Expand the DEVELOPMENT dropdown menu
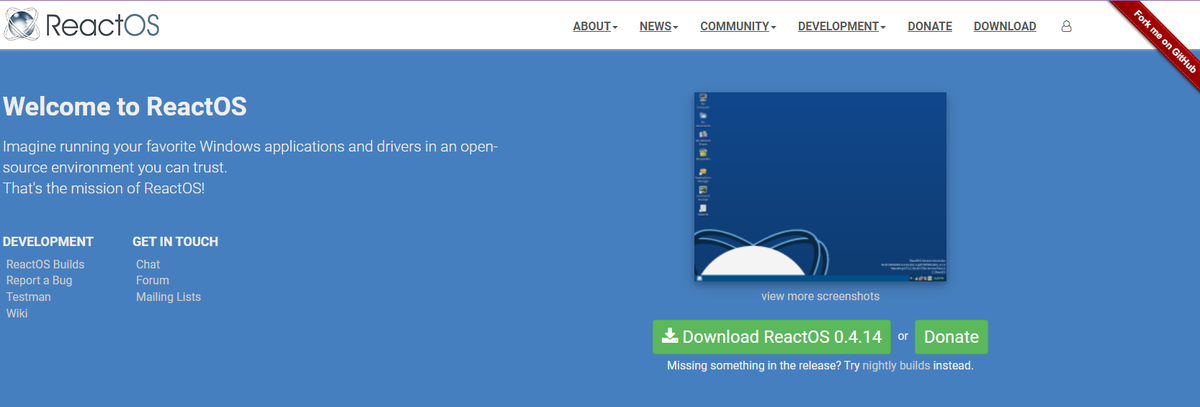The image size is (1200, 407). point(842,26)
